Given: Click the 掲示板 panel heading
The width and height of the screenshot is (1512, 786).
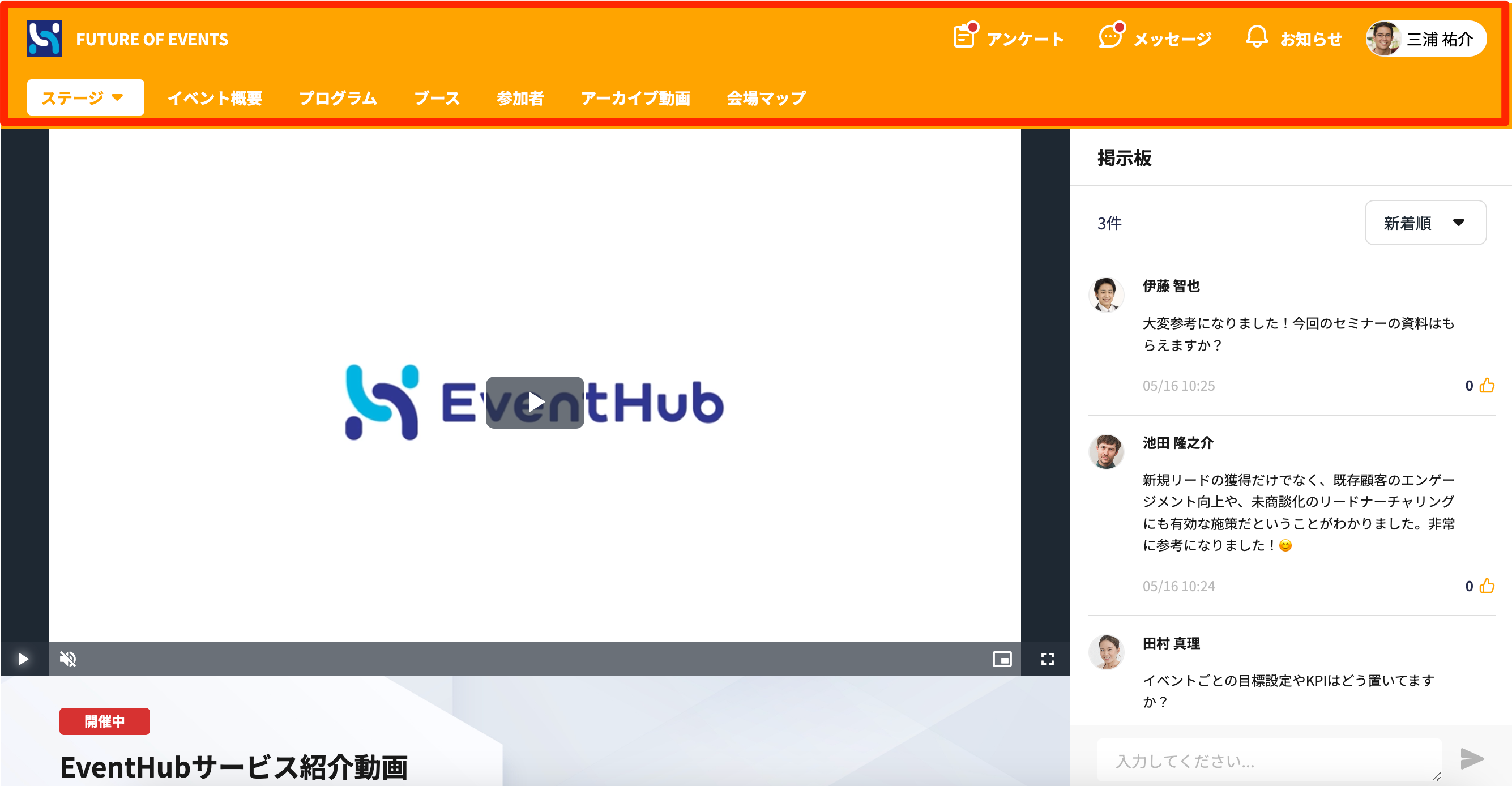Looking at the screenshot, I should 1124,158.
